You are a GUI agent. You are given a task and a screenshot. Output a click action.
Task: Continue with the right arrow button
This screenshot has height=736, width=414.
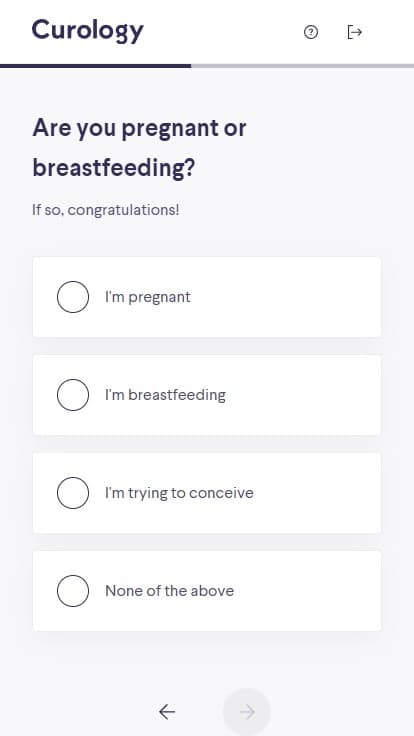click(x=247, y=712)
